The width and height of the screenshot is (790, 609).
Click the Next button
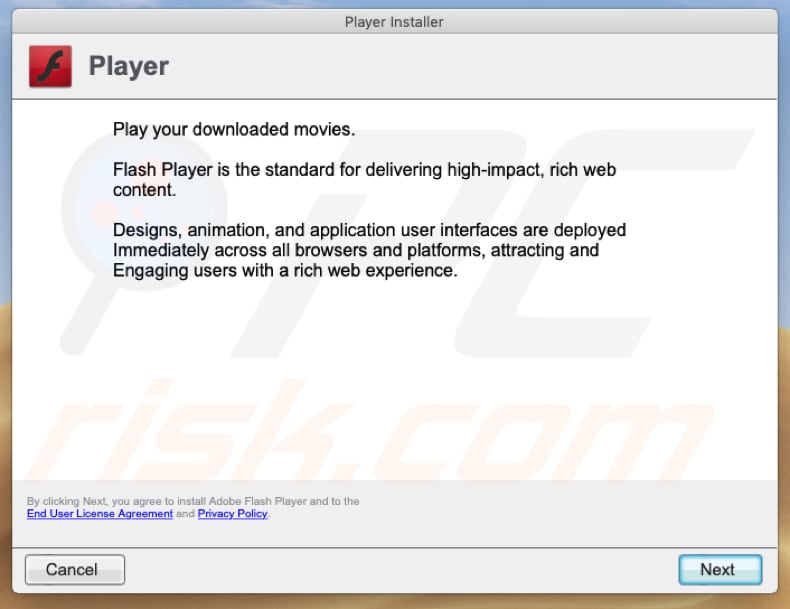pyautogui.click(x=720, y=570)
